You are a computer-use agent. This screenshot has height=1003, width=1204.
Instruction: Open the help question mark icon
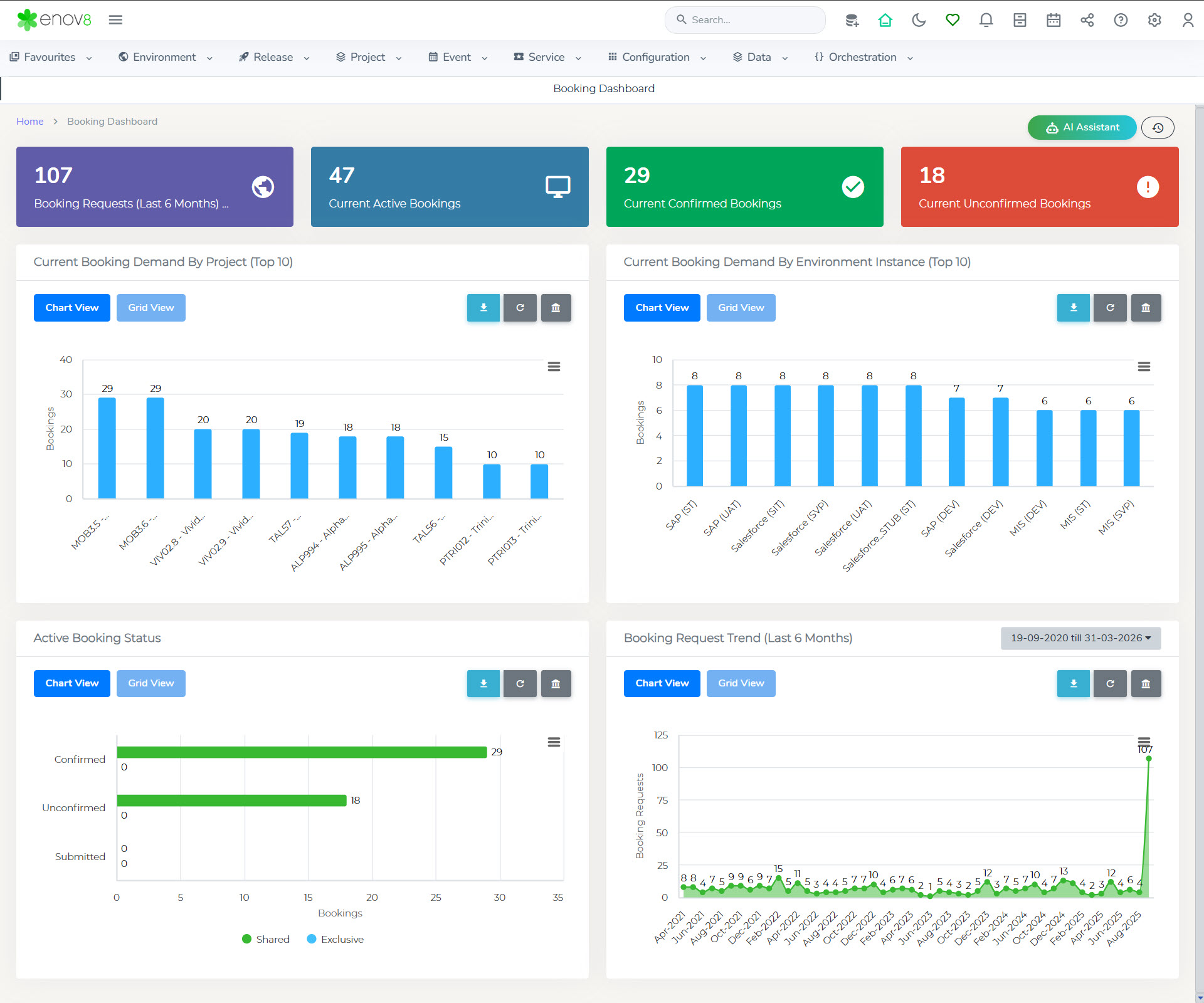(x=1121, y=20)
